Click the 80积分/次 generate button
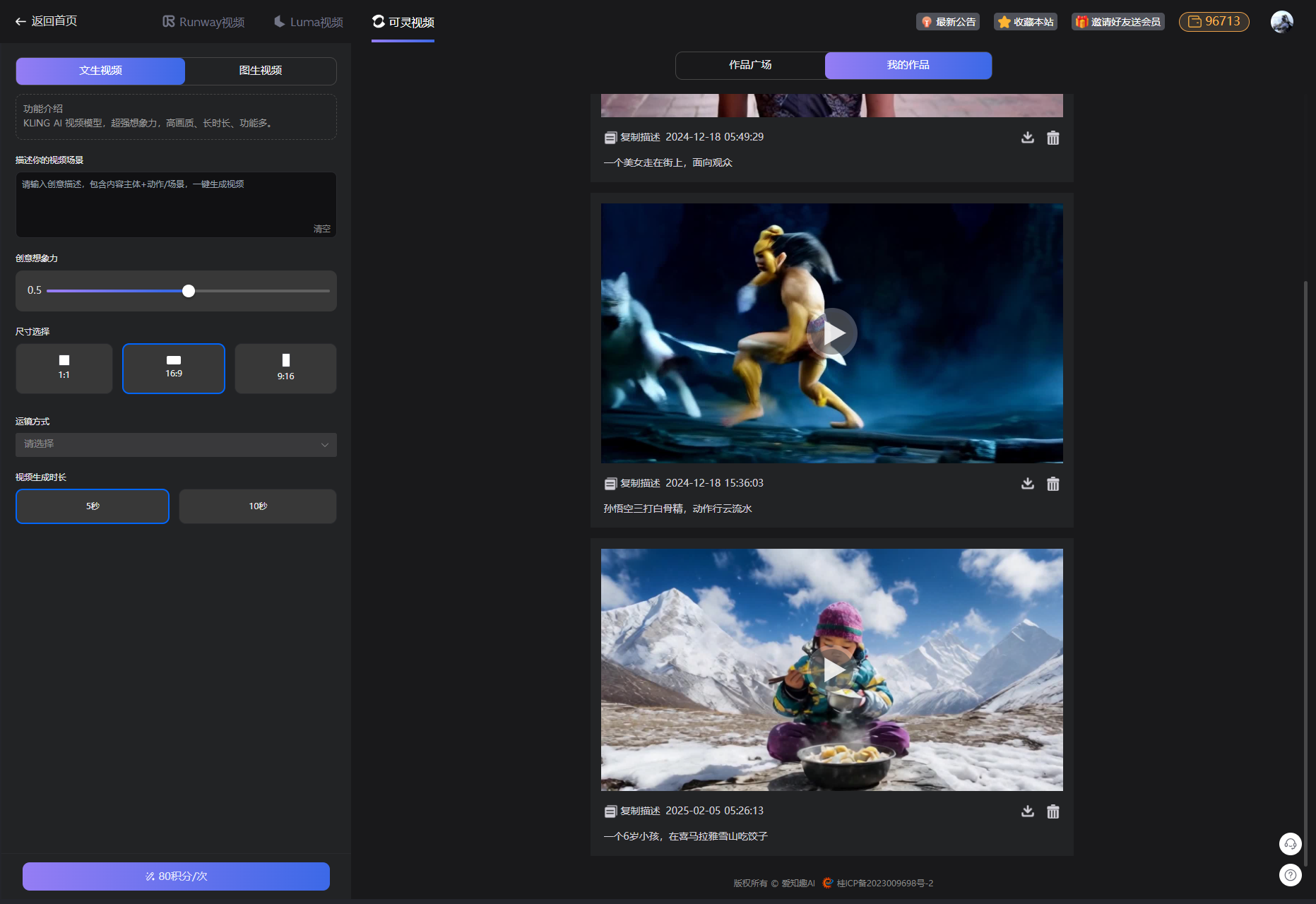 pos(176,876)
